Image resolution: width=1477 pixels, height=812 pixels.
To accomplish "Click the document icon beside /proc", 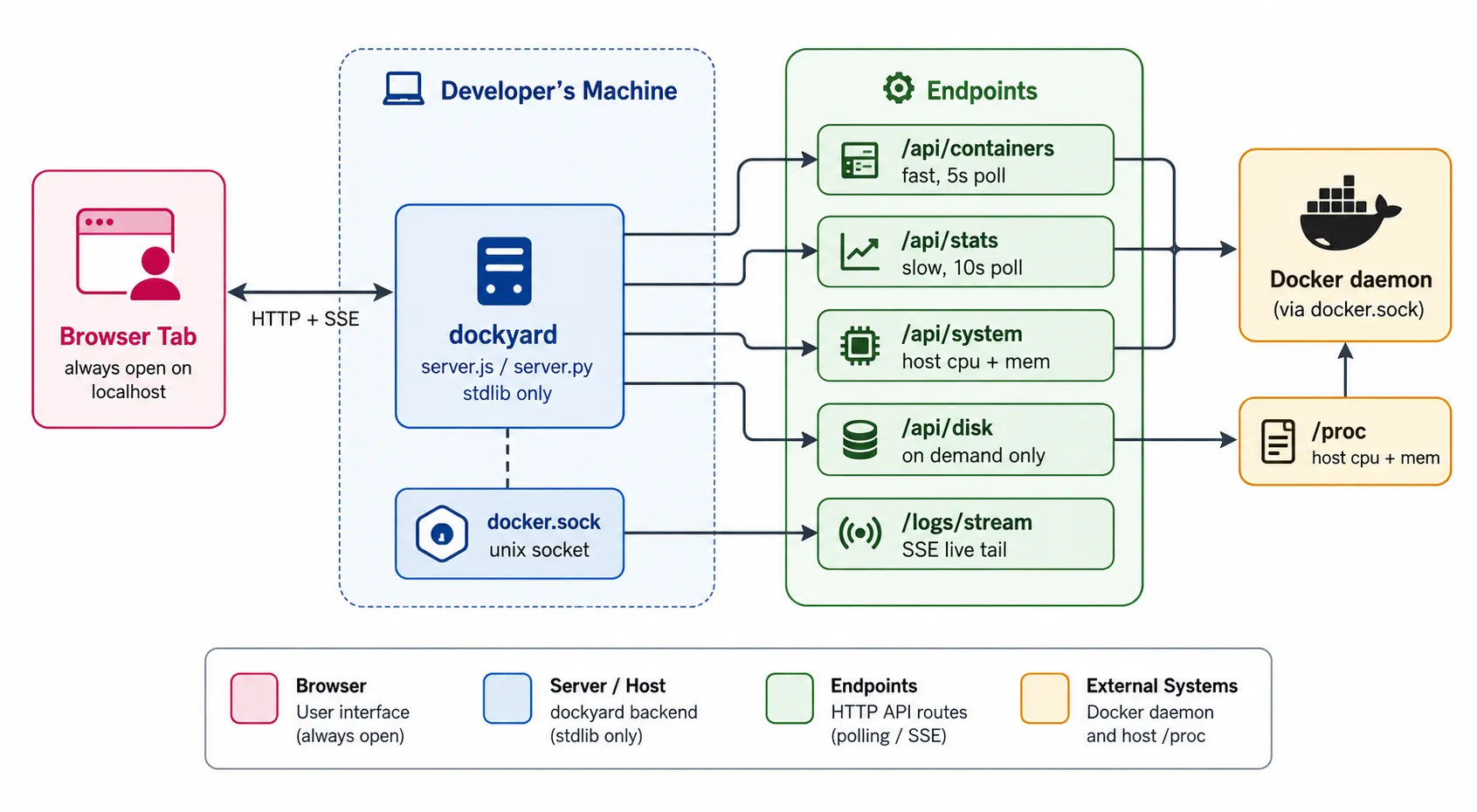I will 1278,441.
